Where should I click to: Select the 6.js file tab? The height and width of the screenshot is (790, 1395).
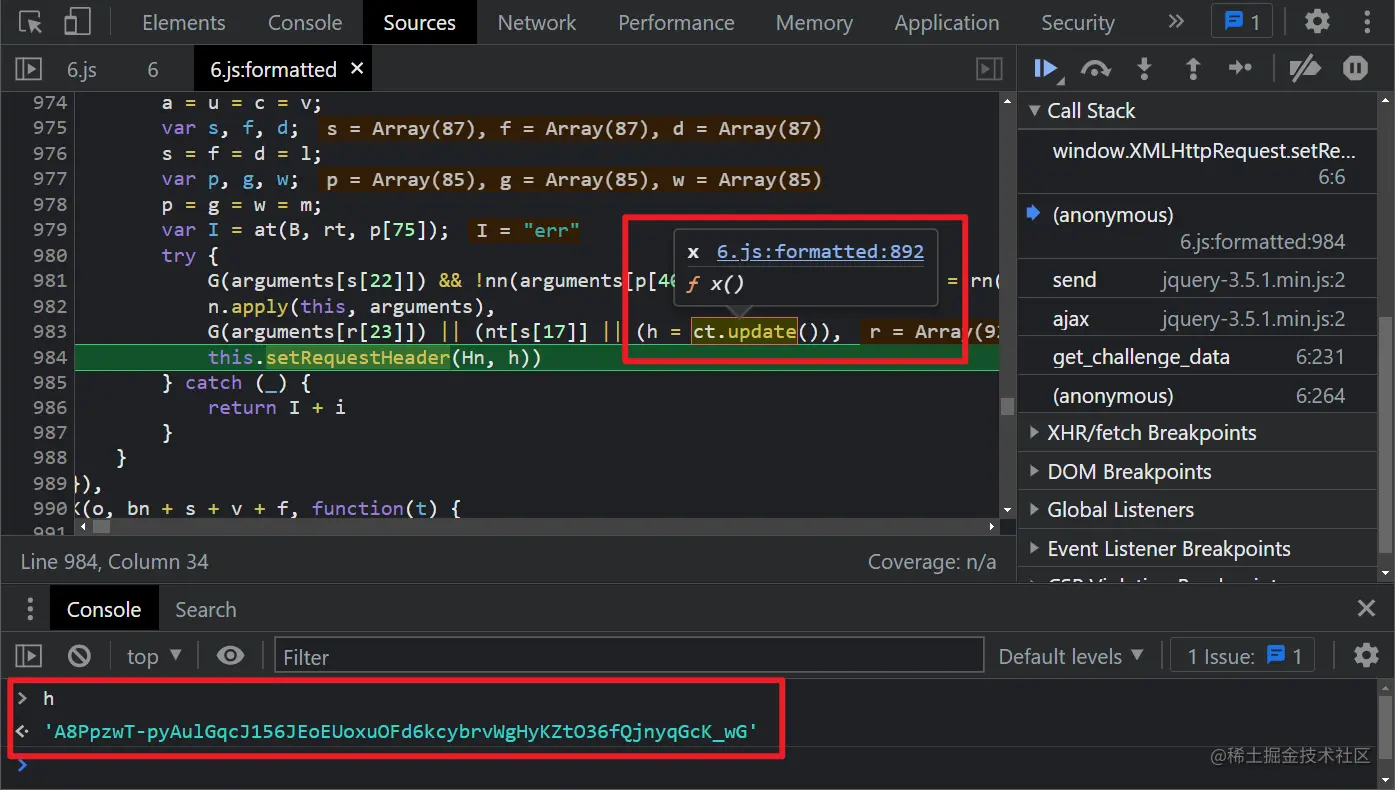coord(82,69)
